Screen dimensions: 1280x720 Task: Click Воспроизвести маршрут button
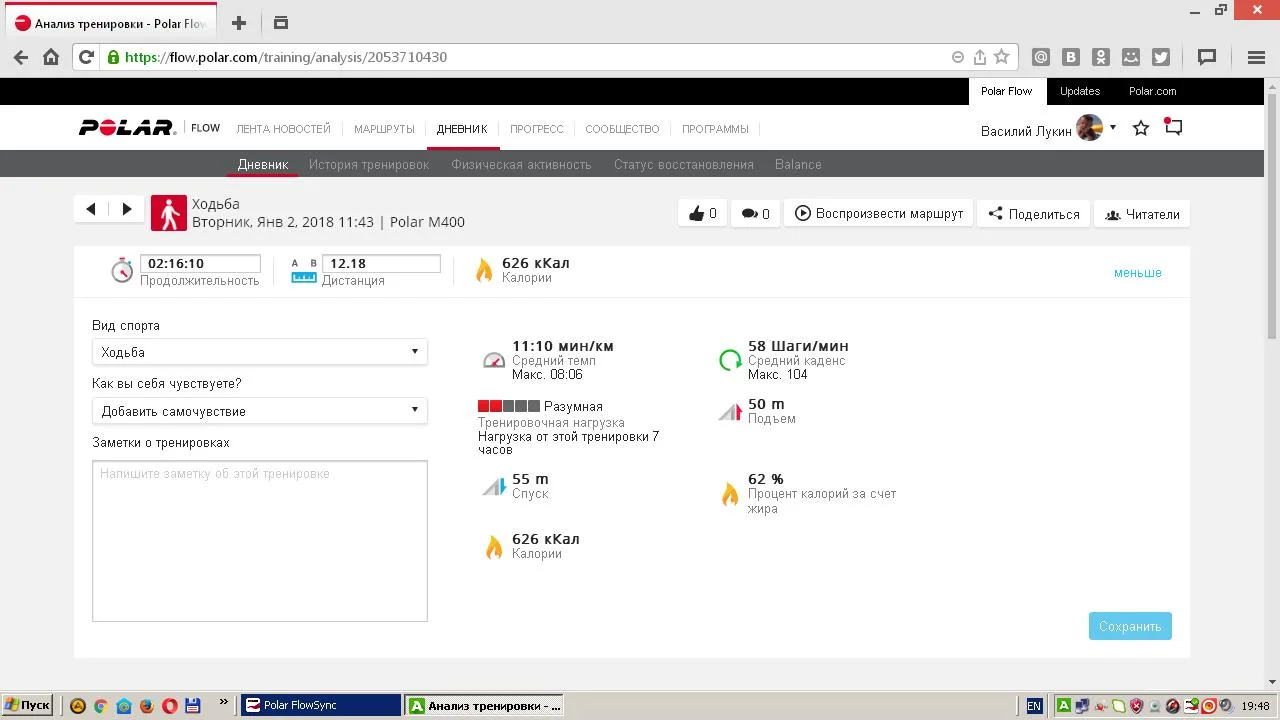(x=879, y=214)
